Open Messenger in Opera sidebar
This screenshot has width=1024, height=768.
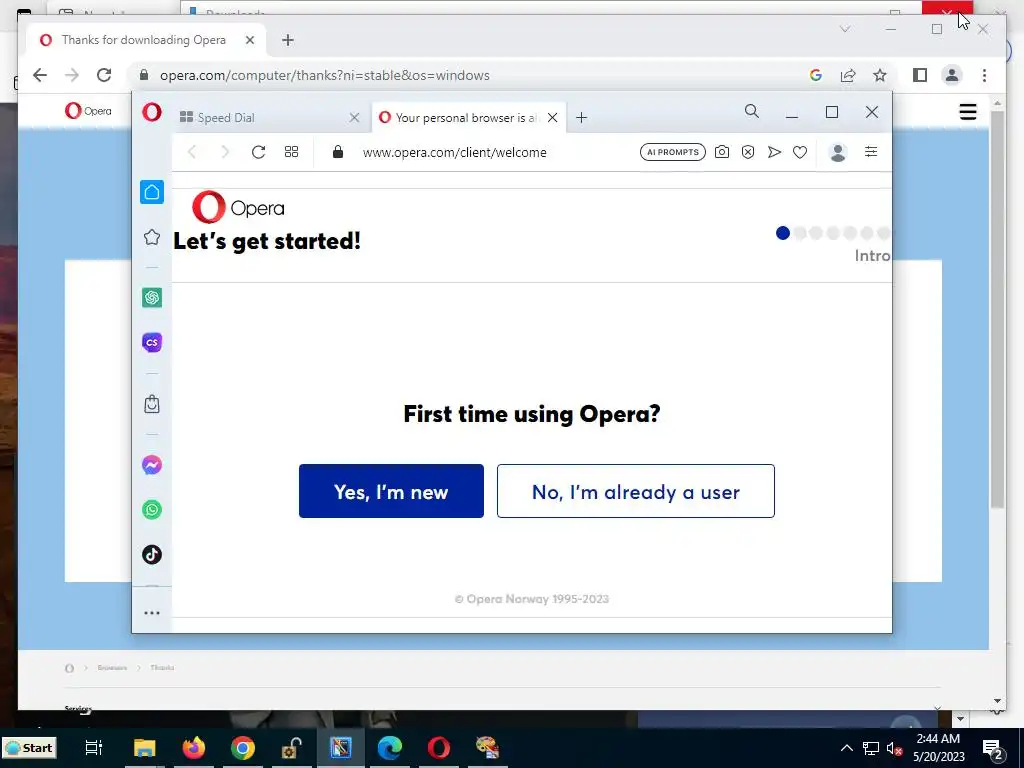pos(152,465)
